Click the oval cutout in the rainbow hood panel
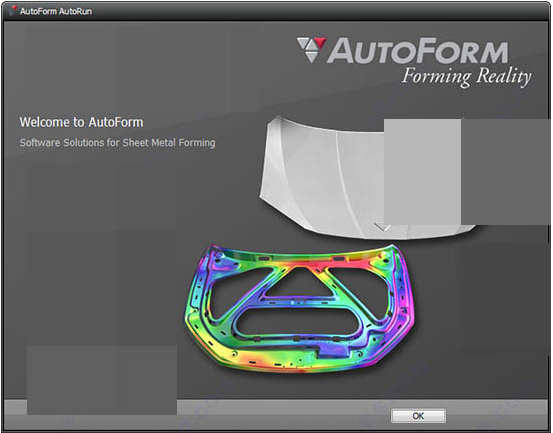Viewport: 553px width, 433px height. point(300,323)
